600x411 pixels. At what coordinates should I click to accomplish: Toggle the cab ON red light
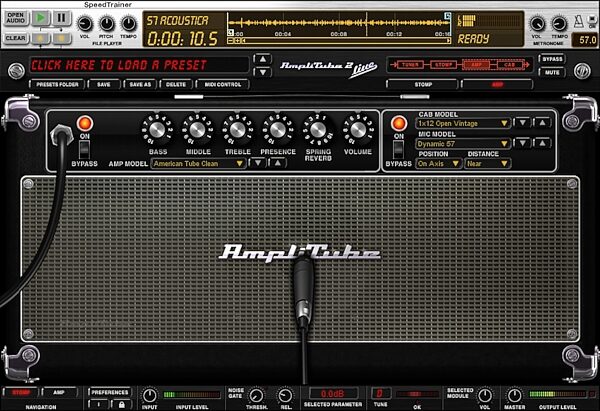pyautogui.click(x=398, y=124)
